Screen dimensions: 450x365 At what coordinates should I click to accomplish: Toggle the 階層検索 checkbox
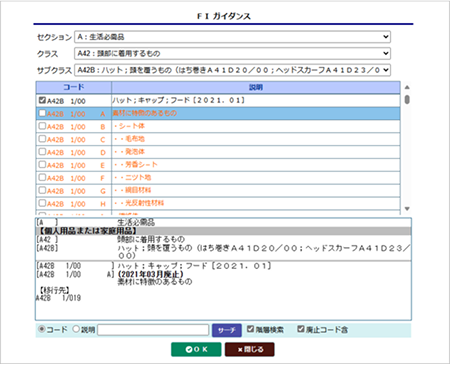250,329
